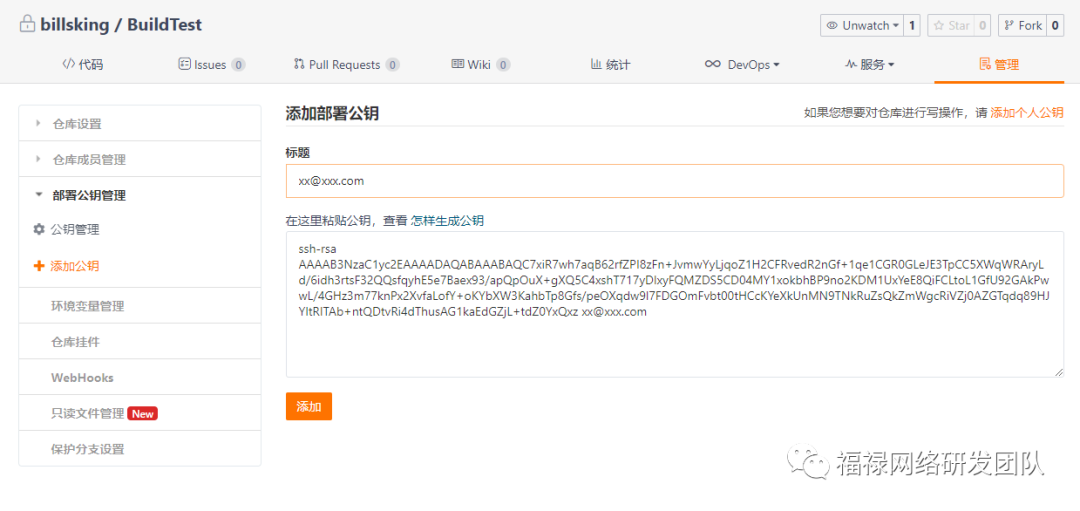Open the Unwatch dropdown

[x=862, y=25]
